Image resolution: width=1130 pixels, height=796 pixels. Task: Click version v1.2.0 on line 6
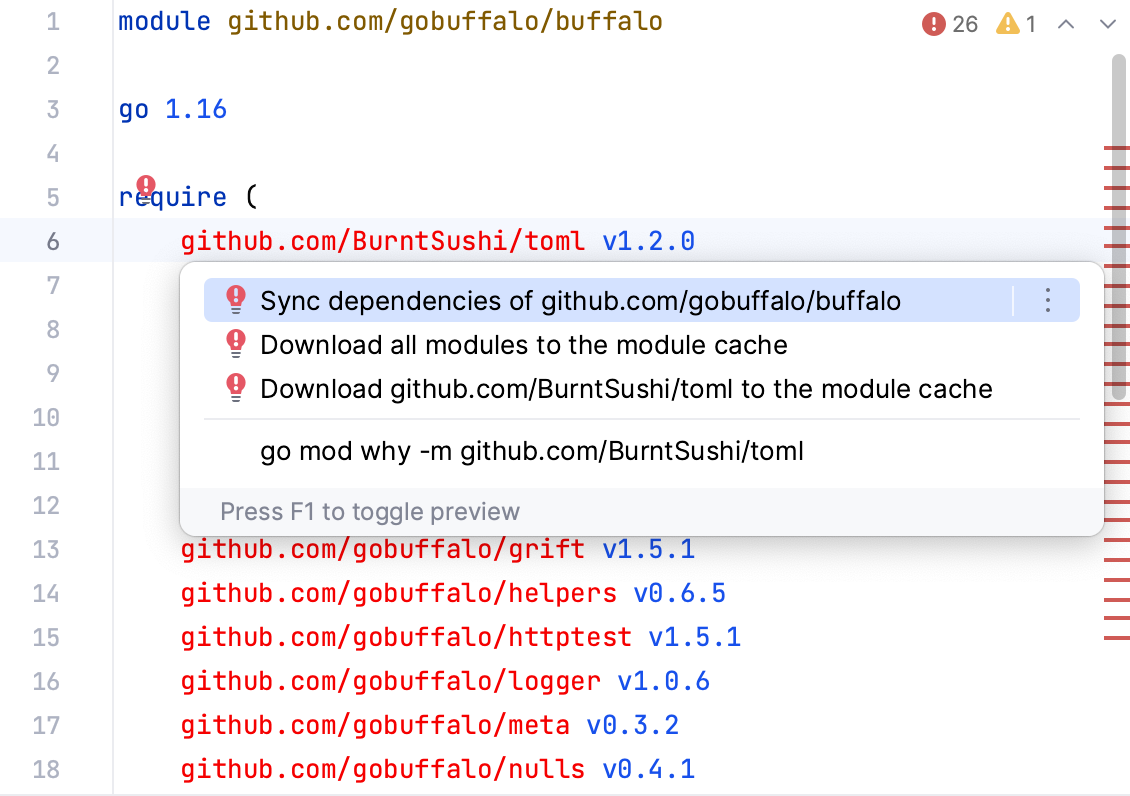click(x=648, y=241)
